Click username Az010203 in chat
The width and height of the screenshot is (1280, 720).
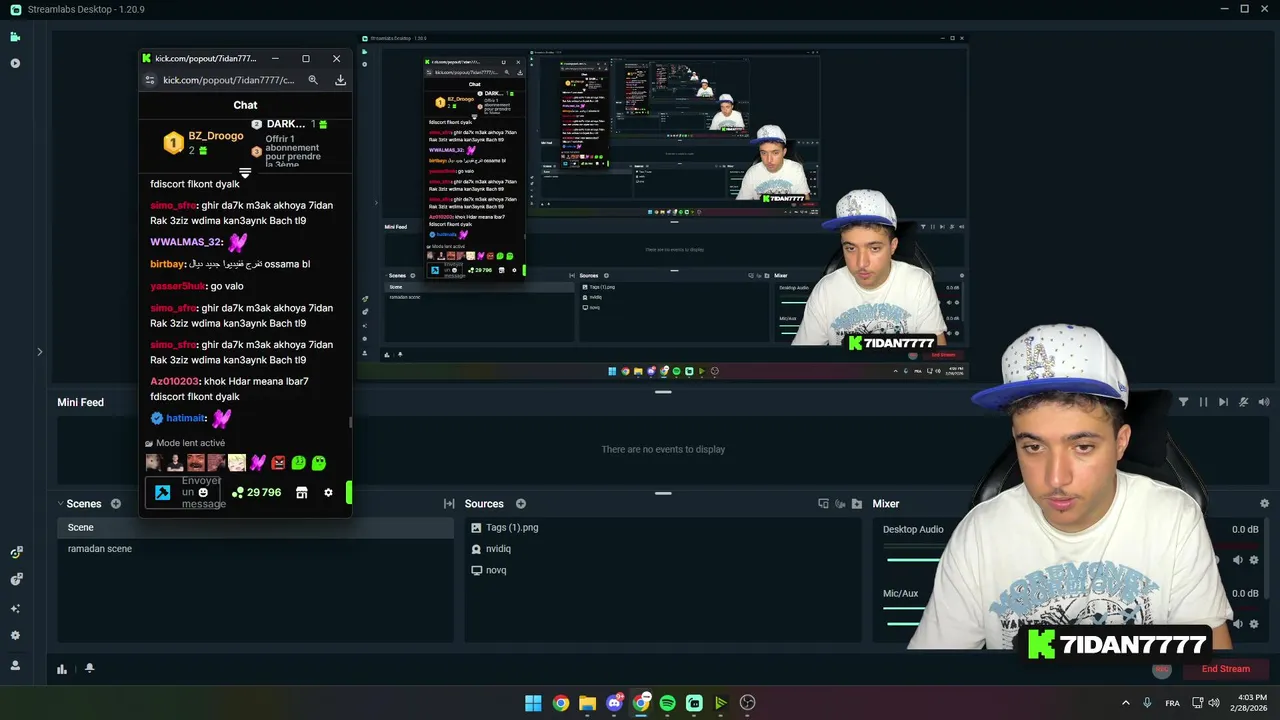coord(174,381)
